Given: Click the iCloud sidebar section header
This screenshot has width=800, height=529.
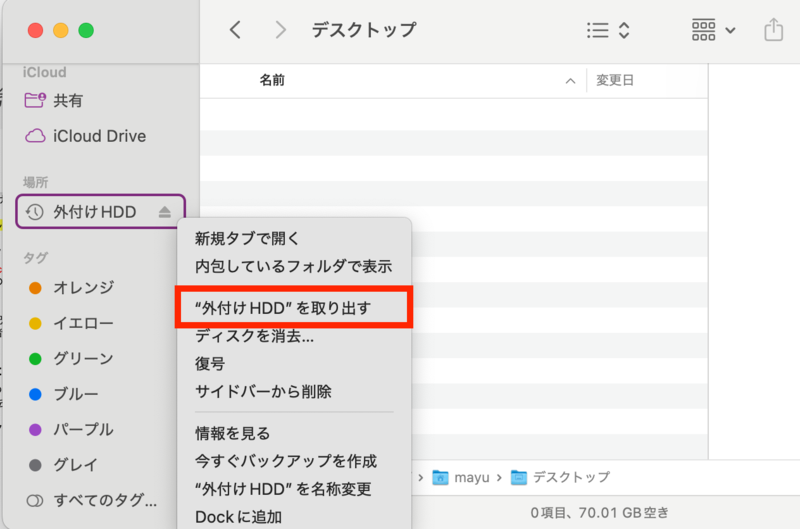Looking at the screenshot, I should 44,72.
